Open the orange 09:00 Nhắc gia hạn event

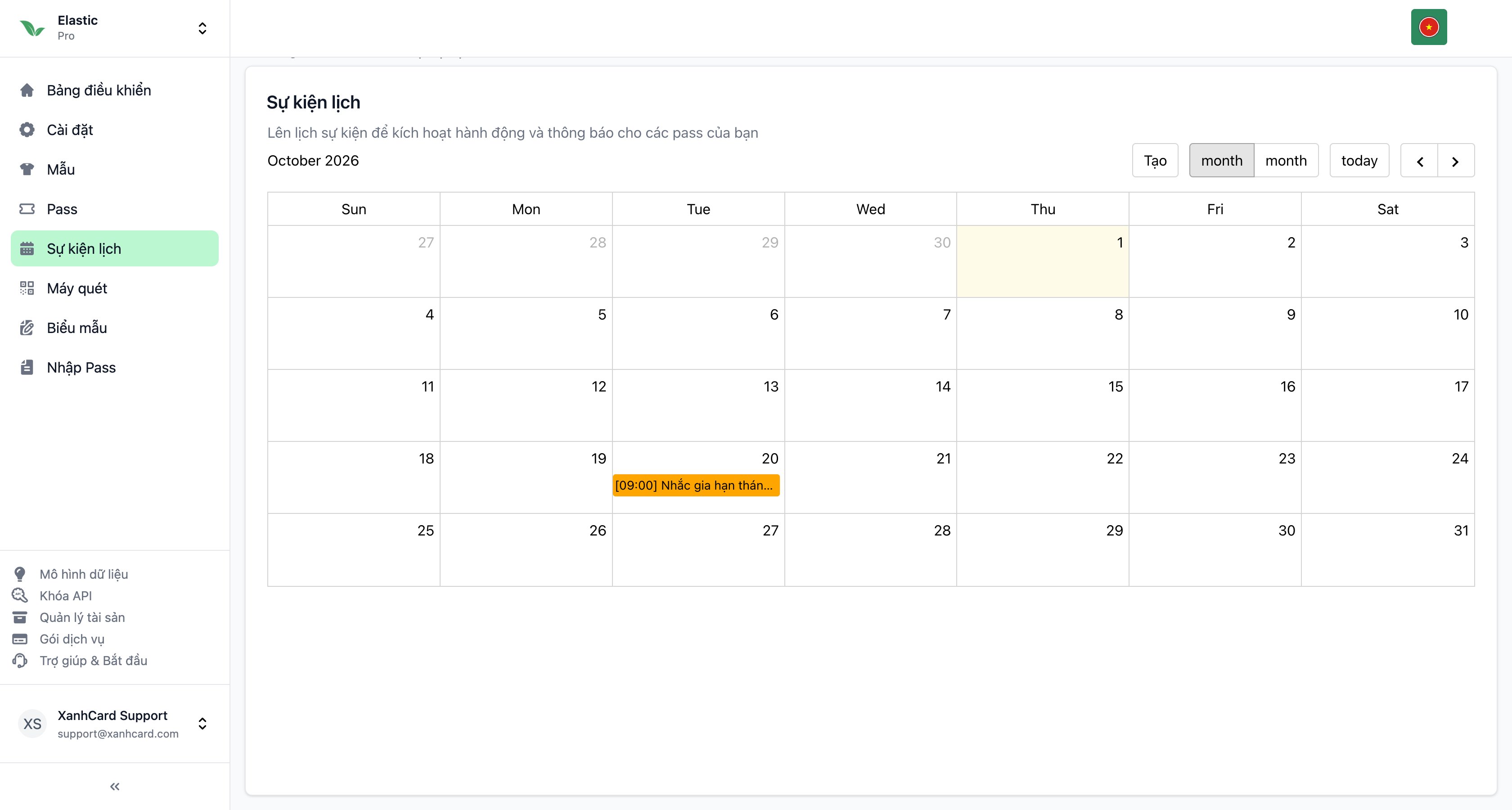[x=696, y=486]
